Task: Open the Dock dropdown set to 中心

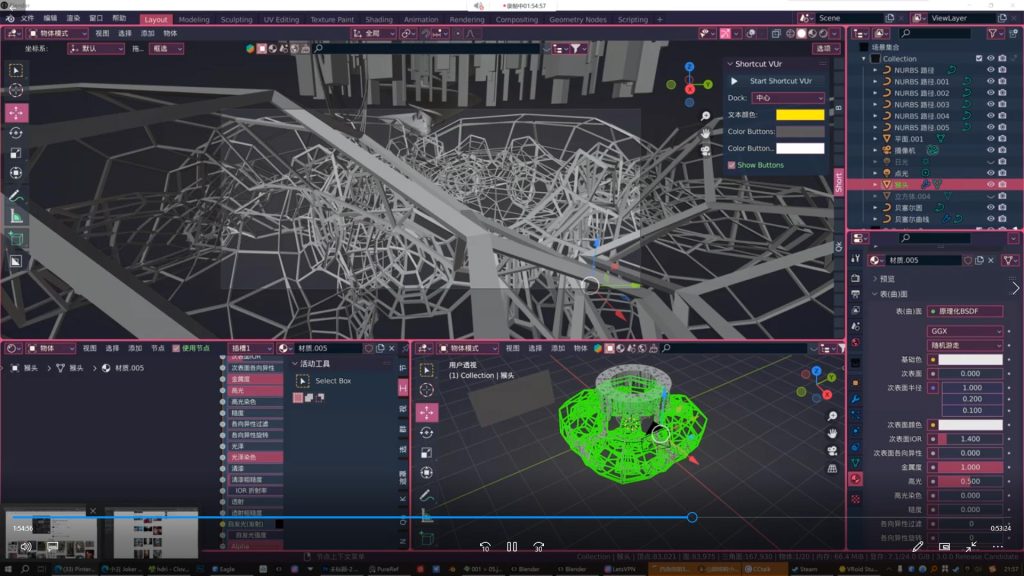Action: point(788,98)
